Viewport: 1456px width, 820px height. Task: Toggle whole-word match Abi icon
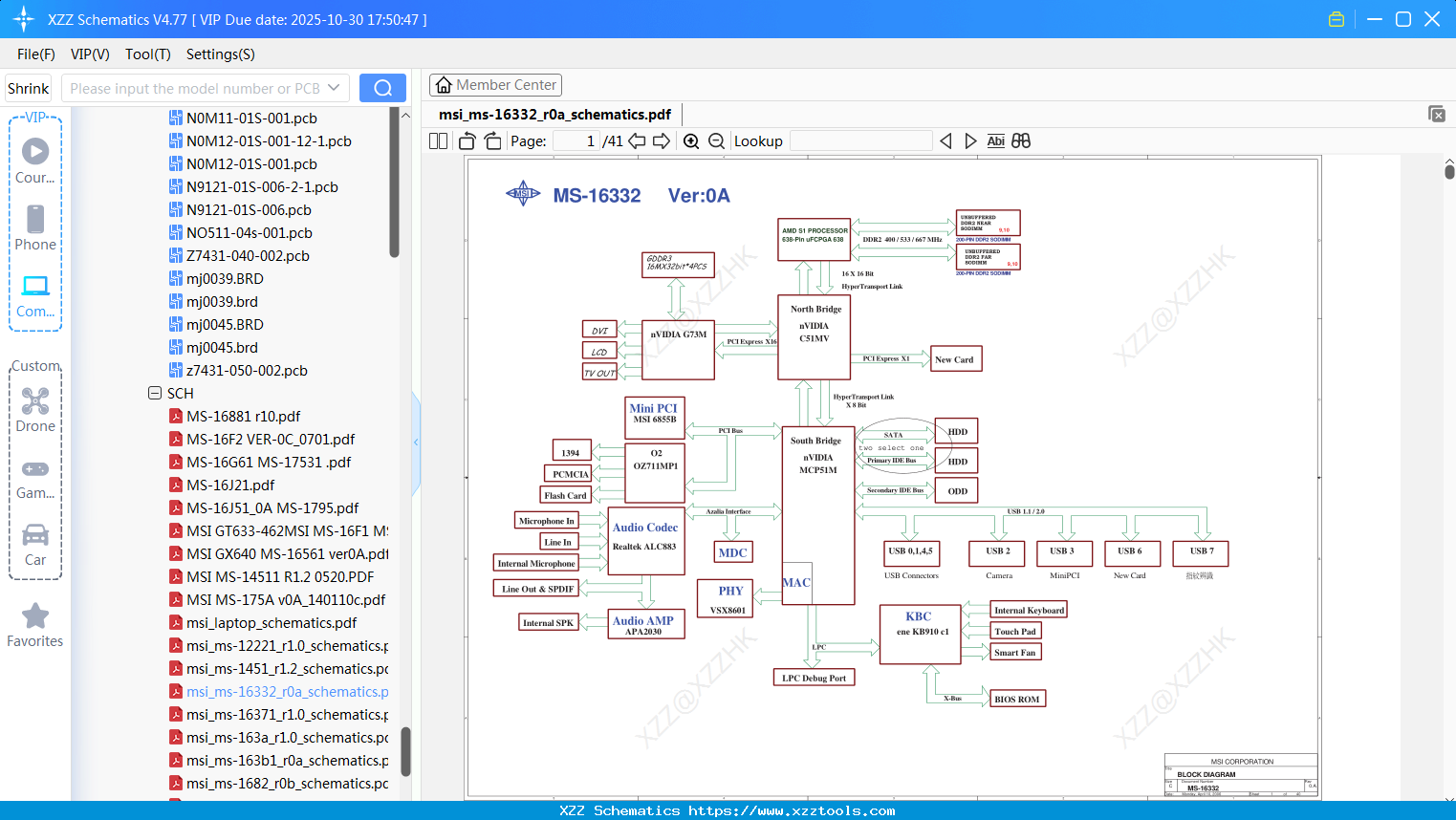click(996, 141)
